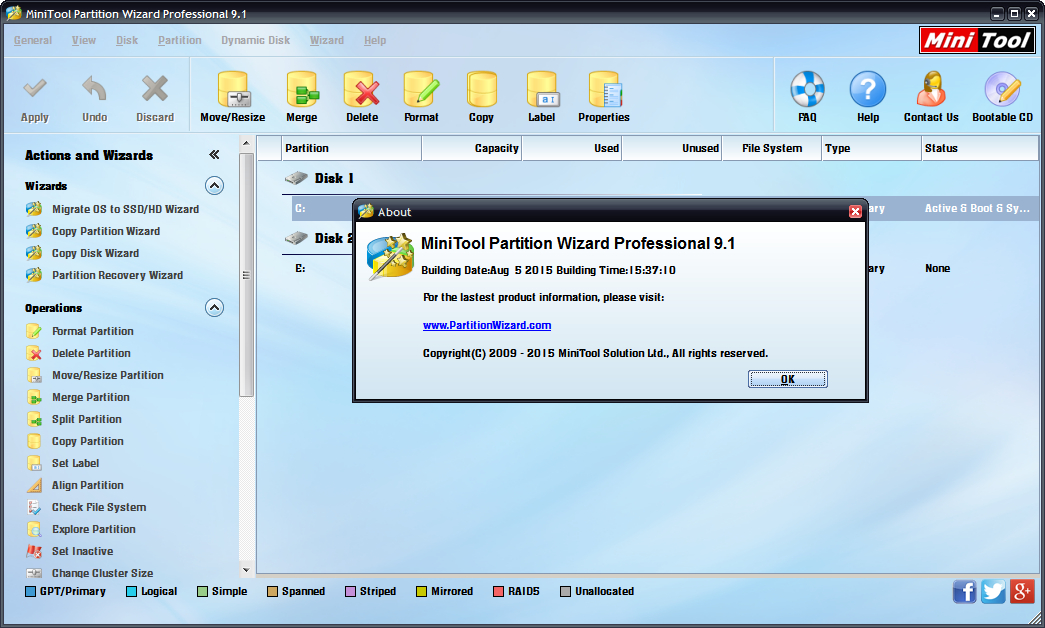Launch Migrate OS to SSD/HD Wizard

[x=125, y=209]
